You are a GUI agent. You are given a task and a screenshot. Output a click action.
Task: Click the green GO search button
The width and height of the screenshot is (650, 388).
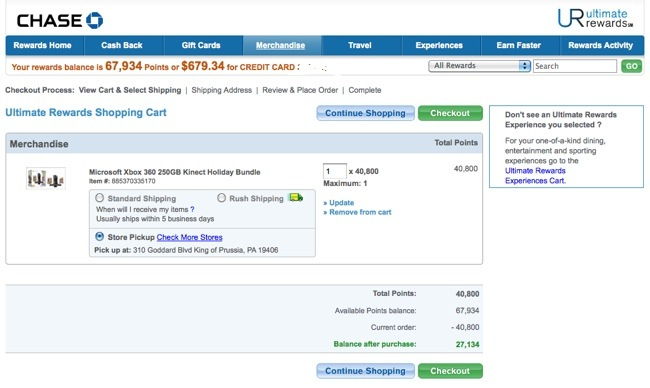coord(631,66)
